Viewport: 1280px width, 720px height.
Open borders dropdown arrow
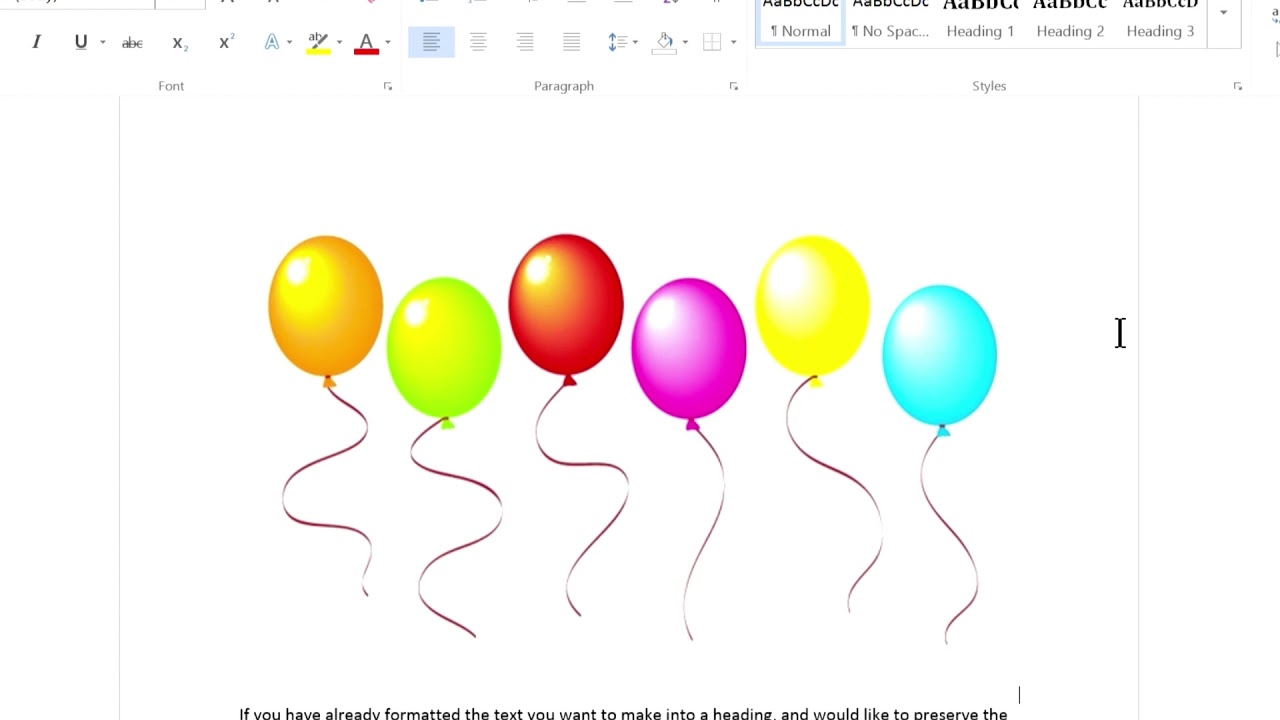point(733,42)
